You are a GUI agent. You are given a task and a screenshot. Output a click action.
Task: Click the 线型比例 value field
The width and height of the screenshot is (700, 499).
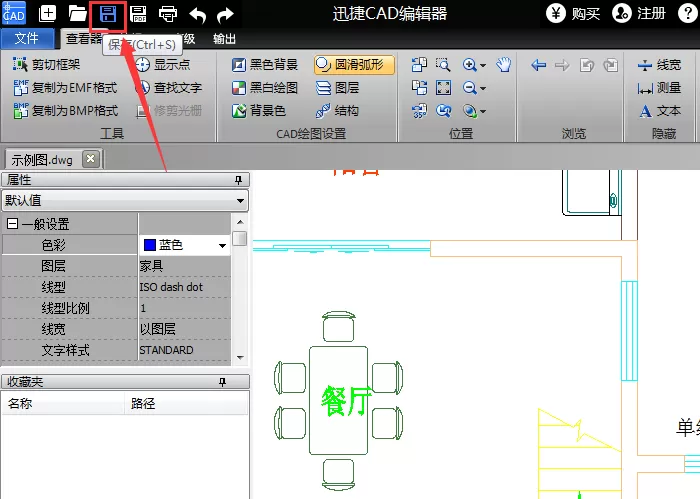[184, 308]
